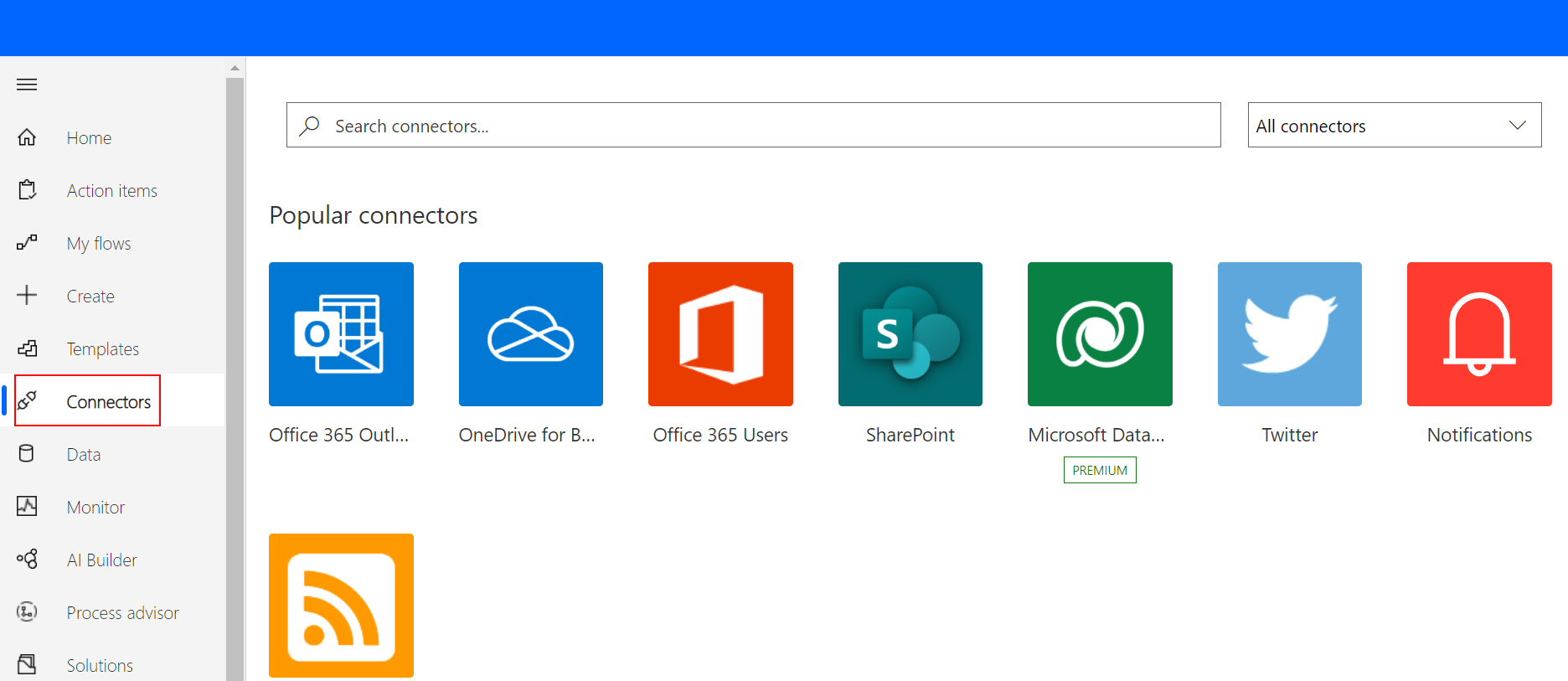Click the Office 365 Outl... label
Screen dimensions: 1568x681
[339, 435]
